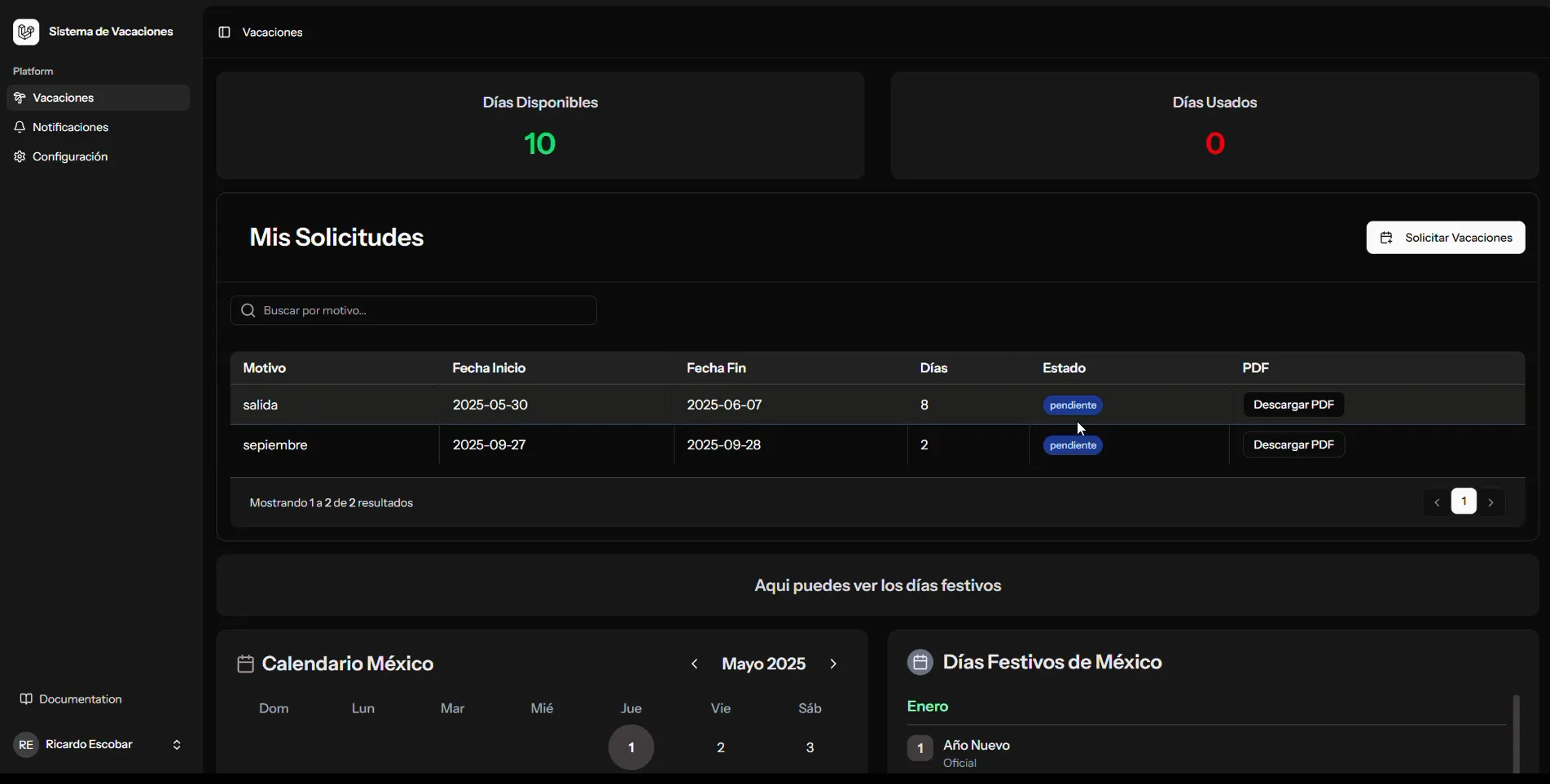Click the holidays list scrollbar
Image resolution: width=1550 pixels, height=784 pixels.
coord(1516,733)
